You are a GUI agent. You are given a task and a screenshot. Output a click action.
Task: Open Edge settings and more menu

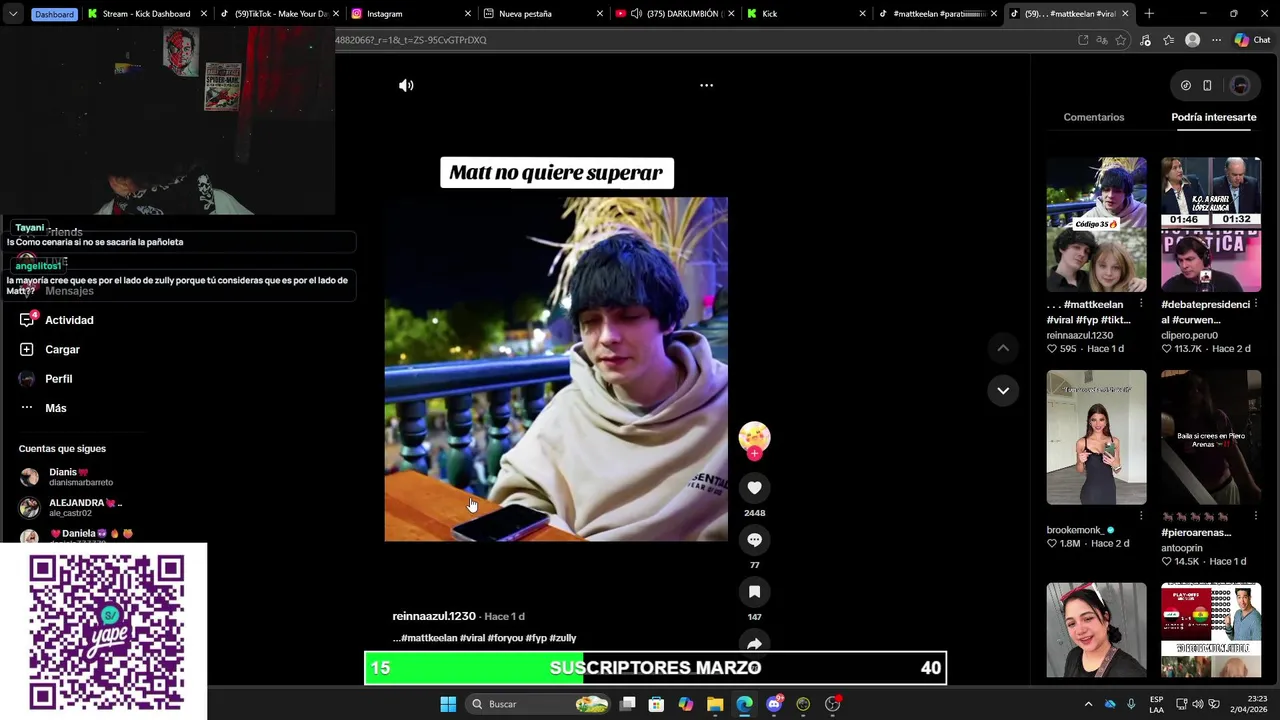(1216, 40)
